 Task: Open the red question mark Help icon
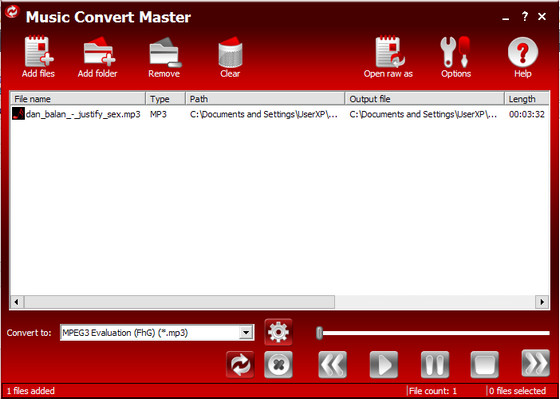tap(522, 52)
